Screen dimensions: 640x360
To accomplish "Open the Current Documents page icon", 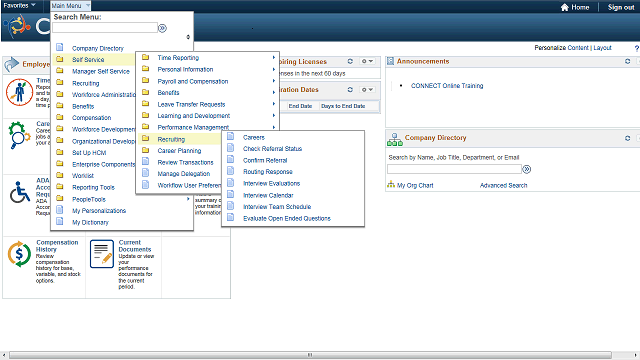I will pos(102,254).
